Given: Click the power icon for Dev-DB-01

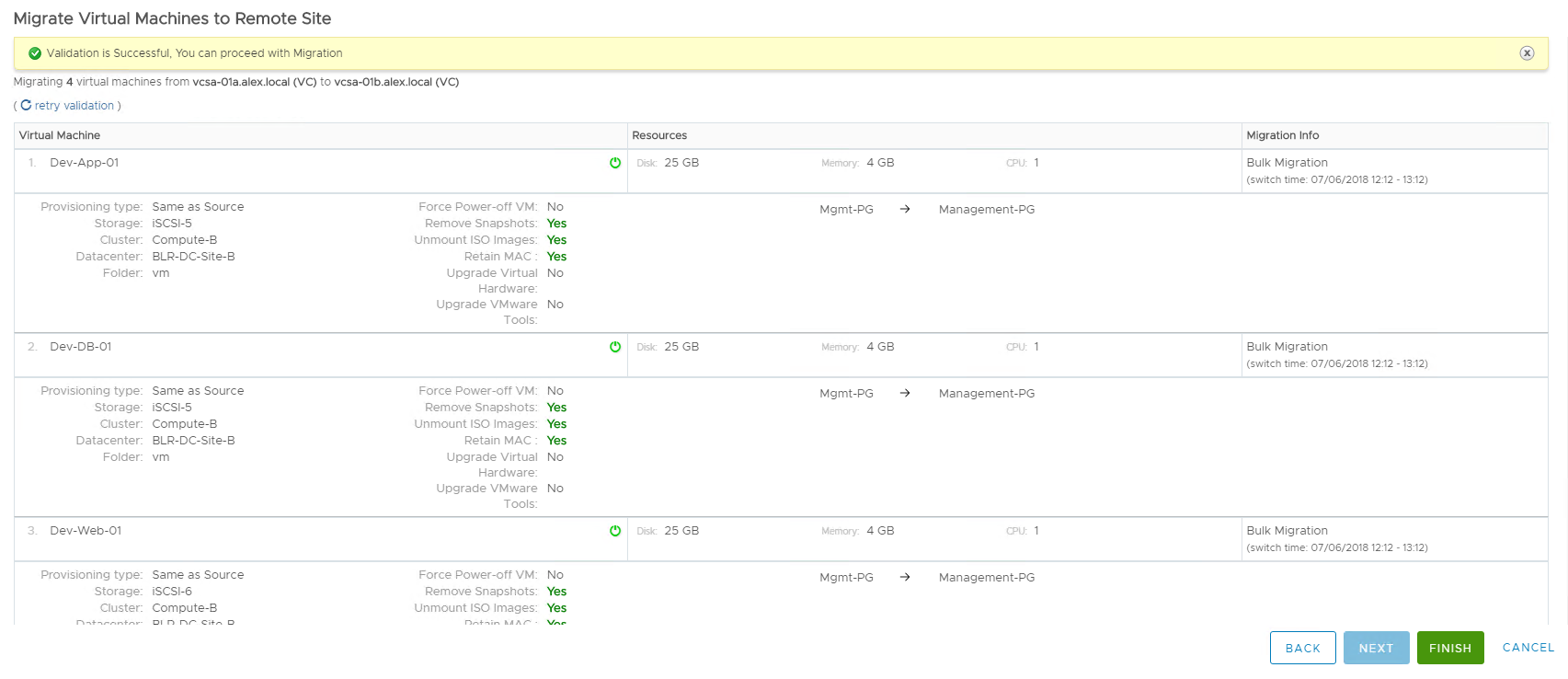Looking at the screenshot, I should click(x=615, y=347).
